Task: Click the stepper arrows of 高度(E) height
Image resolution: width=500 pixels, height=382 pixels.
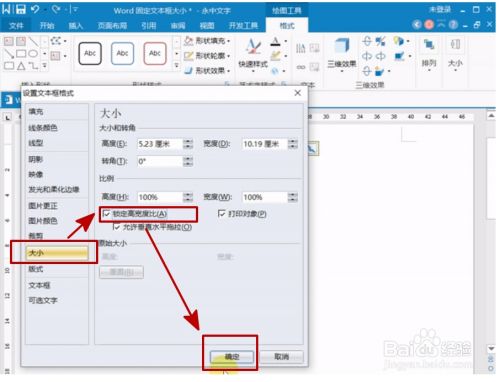Action: tap(188, 144)
